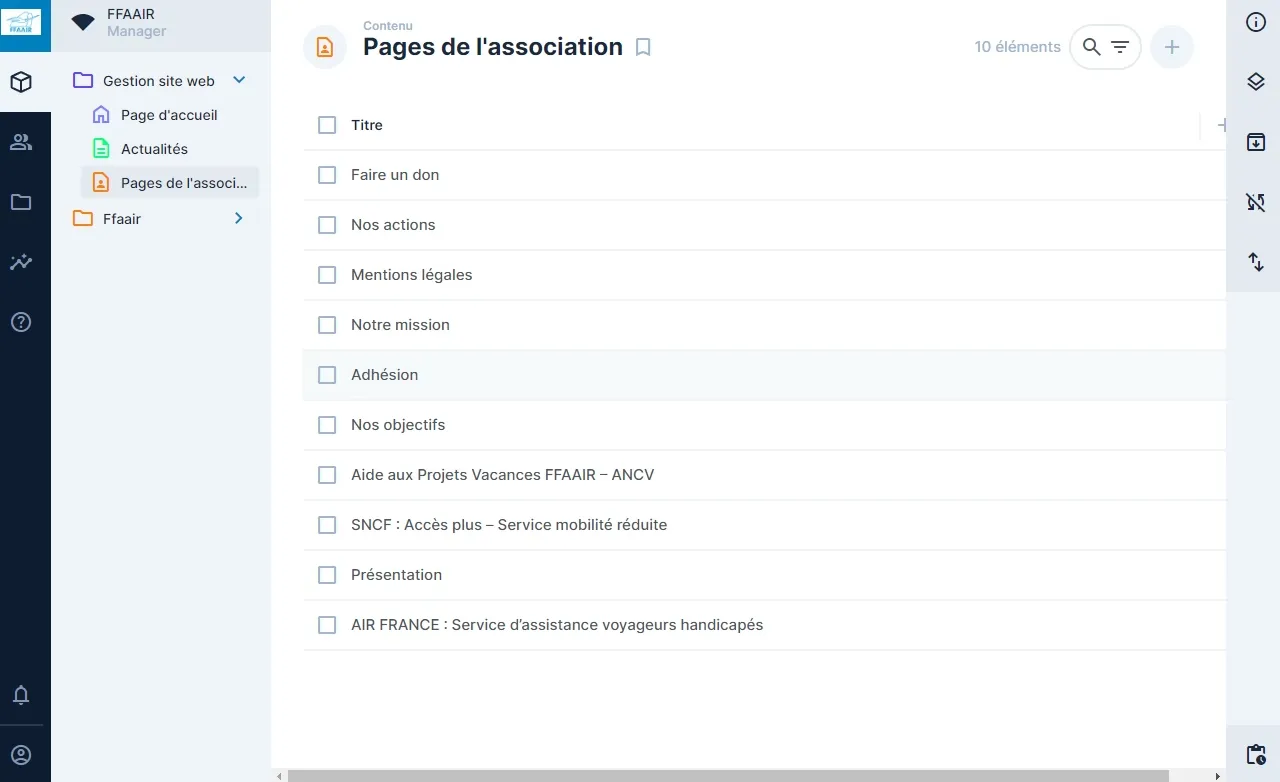Click the horizontal scrollbar at the bottom
Viewport: 1280px width, 782px height.
[x=727, y=775]
